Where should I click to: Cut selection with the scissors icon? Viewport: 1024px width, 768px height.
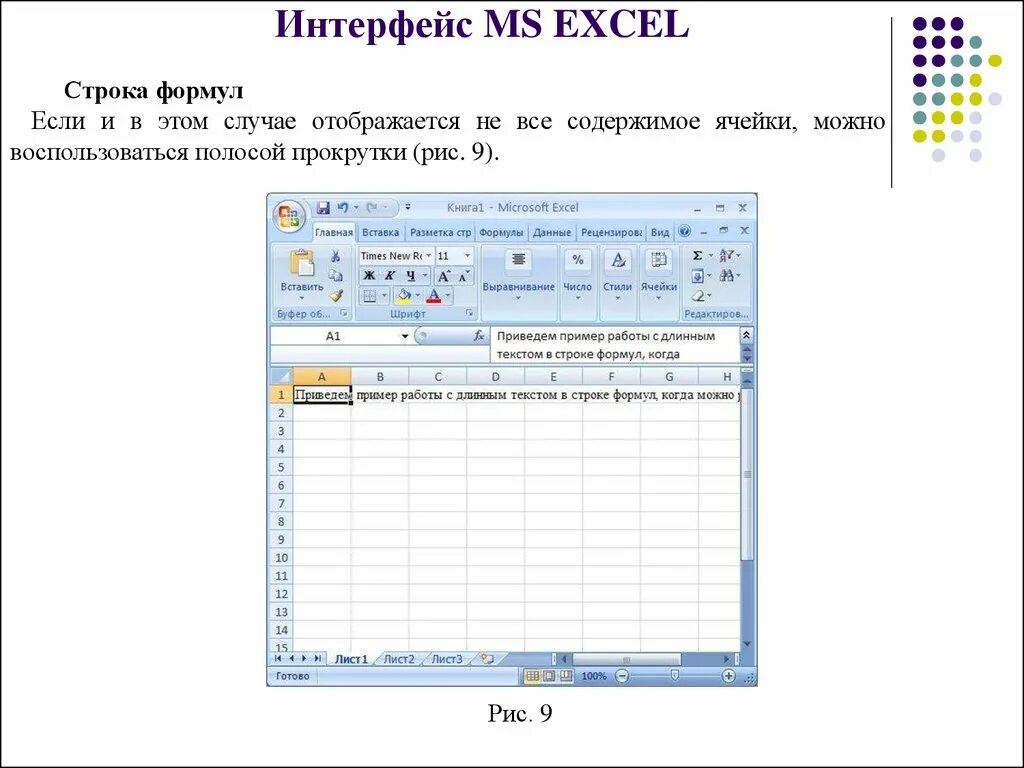click(336, 256)
